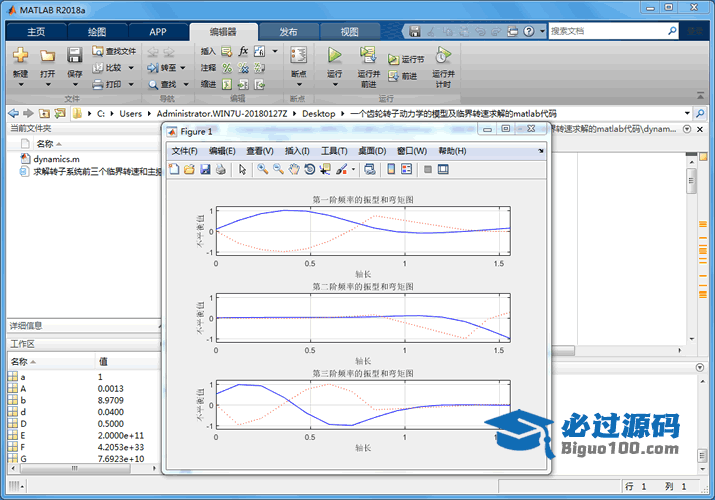The height and width of the screenshot is (500, 715).
Task: Click the workspace horizontal scrollbar thumb
Action: [x=74, y=468]
